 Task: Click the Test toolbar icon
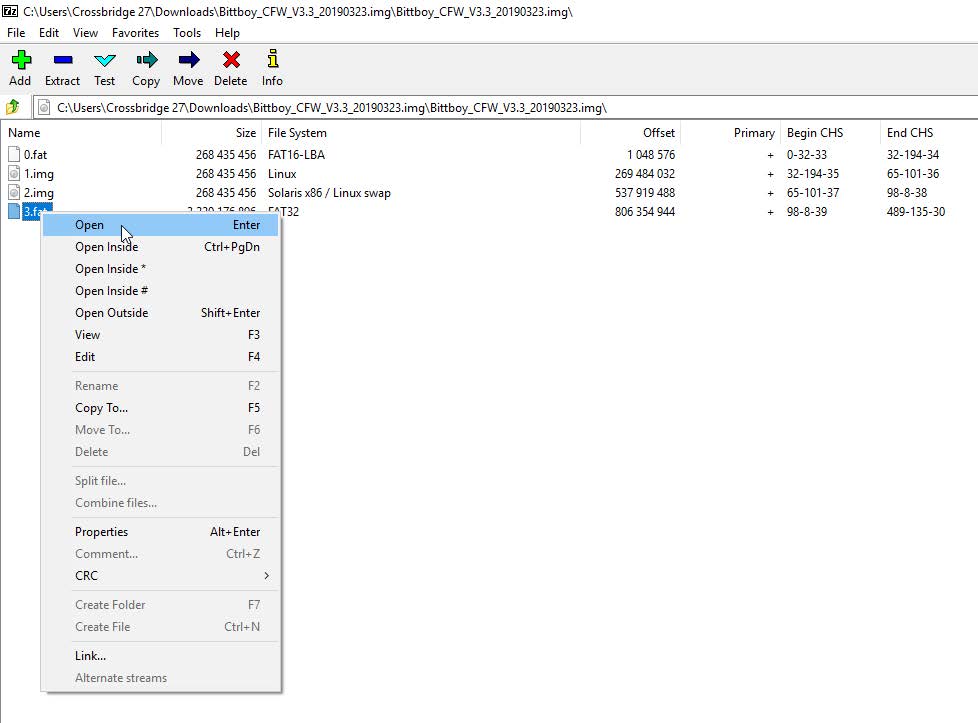pyautogui.click(x=105, y=60)
